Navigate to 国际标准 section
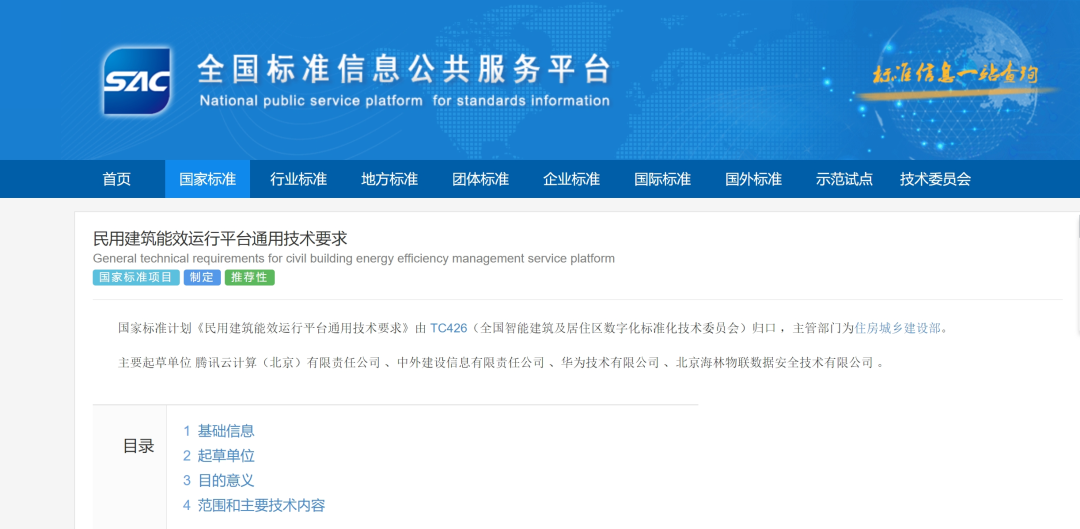 tap(663, 179)
